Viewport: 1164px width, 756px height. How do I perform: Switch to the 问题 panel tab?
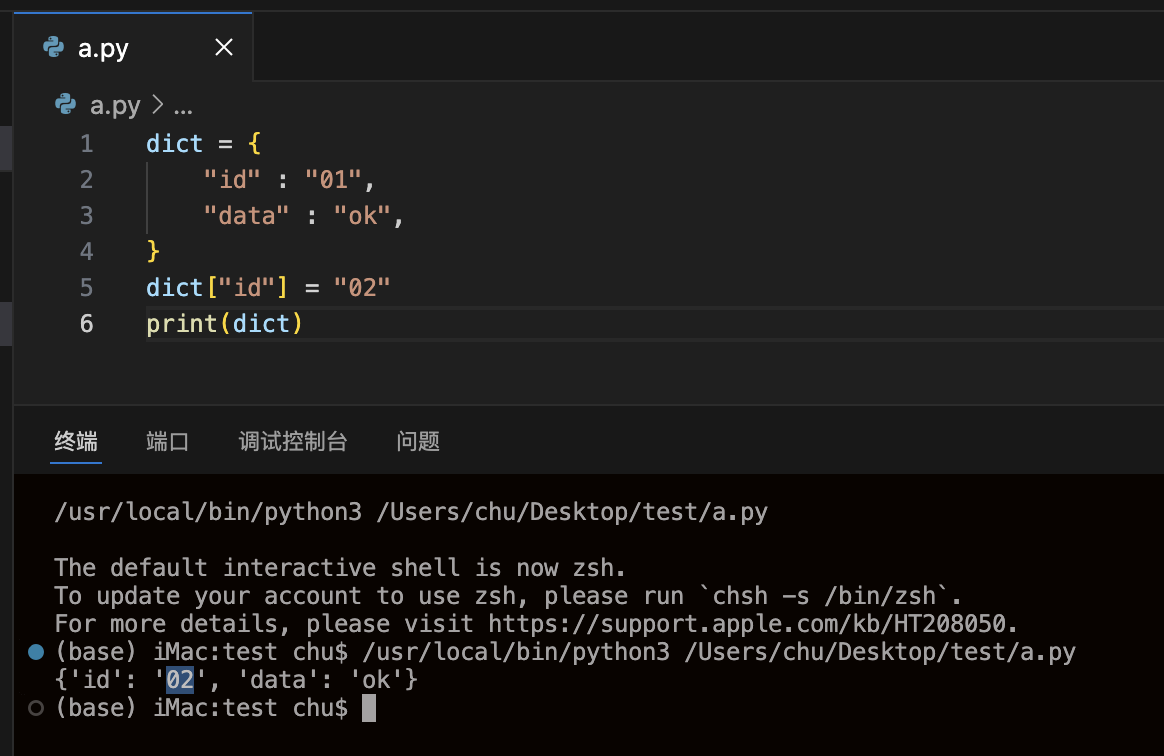(x=418, y=441)
